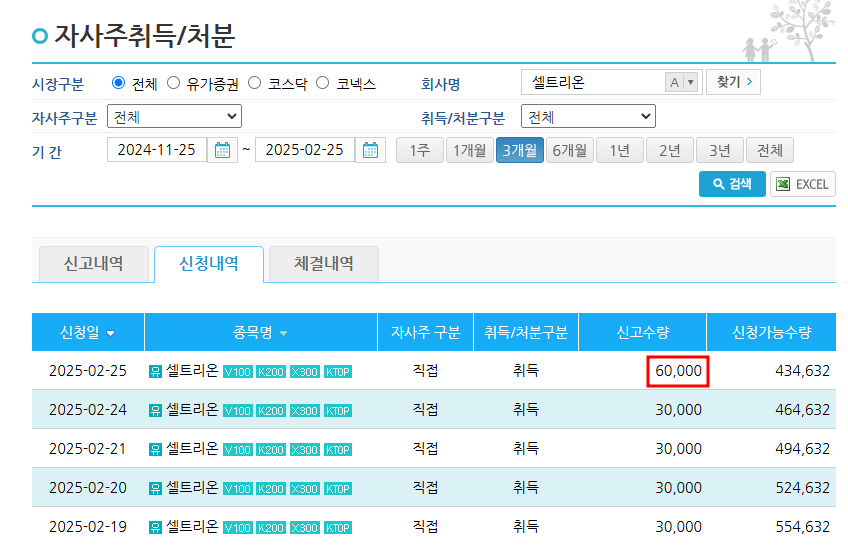Viewport: 848px width, 545px height.
Task: Export results with the EXCEL button
Action: pyautogui.click(x=803, y=184)
